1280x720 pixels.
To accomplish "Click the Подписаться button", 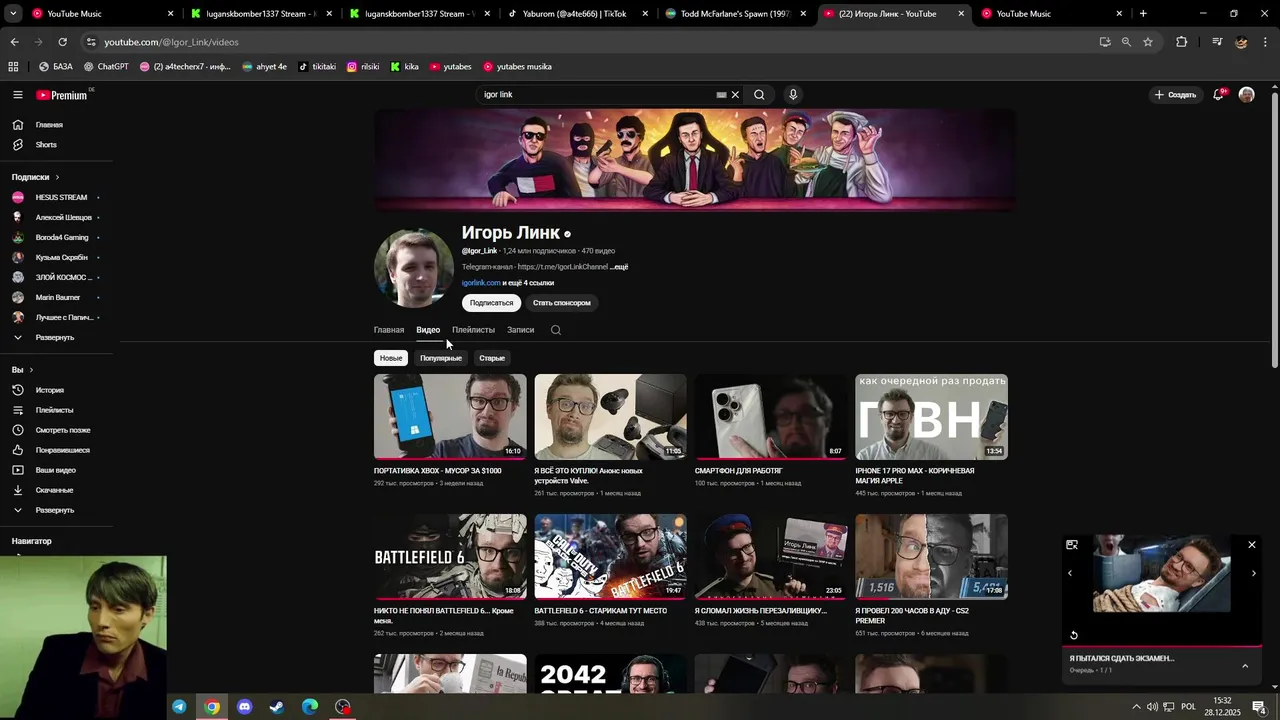I will [x=491, y=303].
